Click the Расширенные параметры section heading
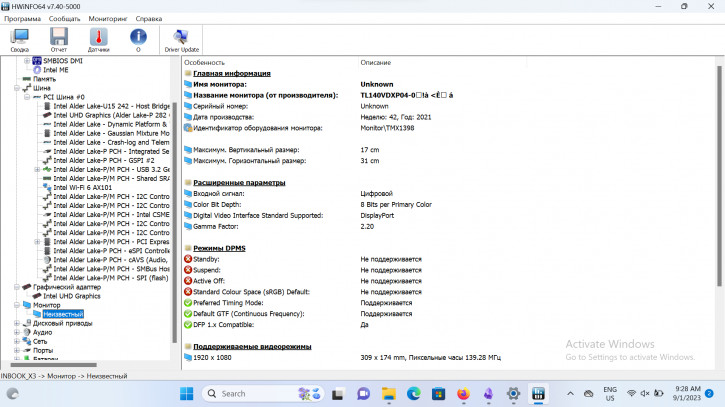This screenshot has width=725, height=407. pyautogui.click(x=239, y=183)
